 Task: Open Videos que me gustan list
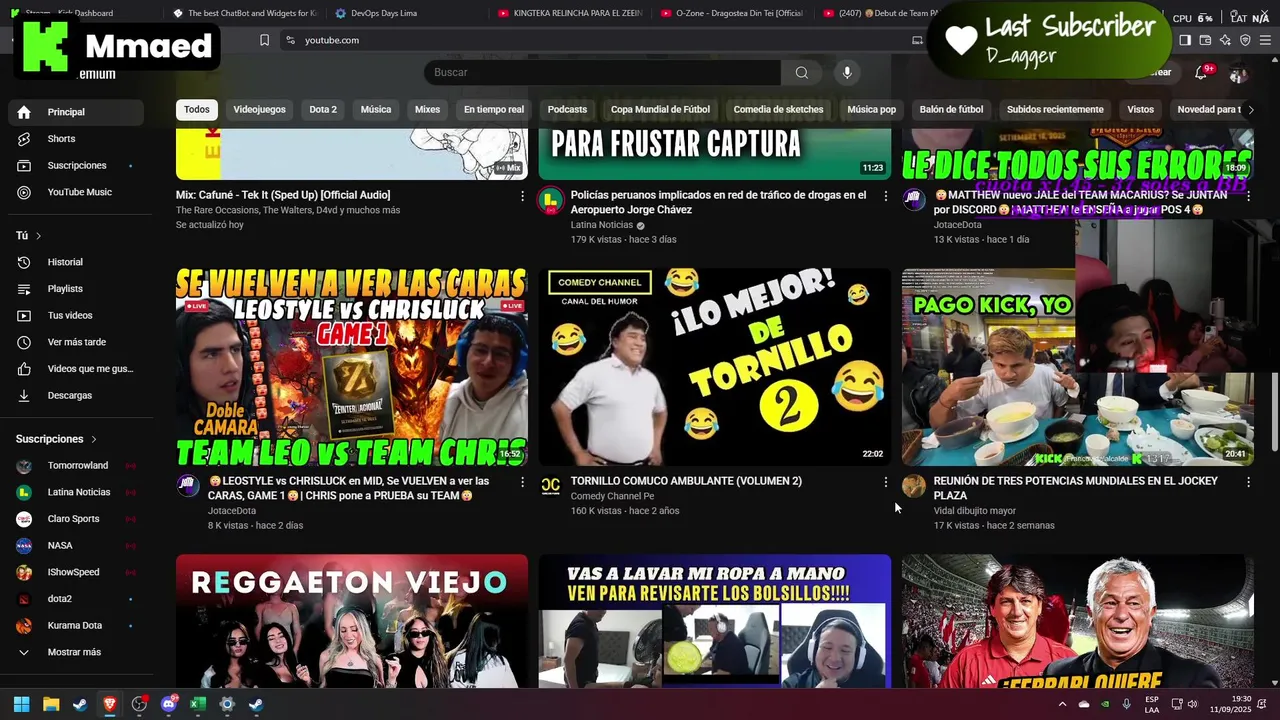click(76, 369)
